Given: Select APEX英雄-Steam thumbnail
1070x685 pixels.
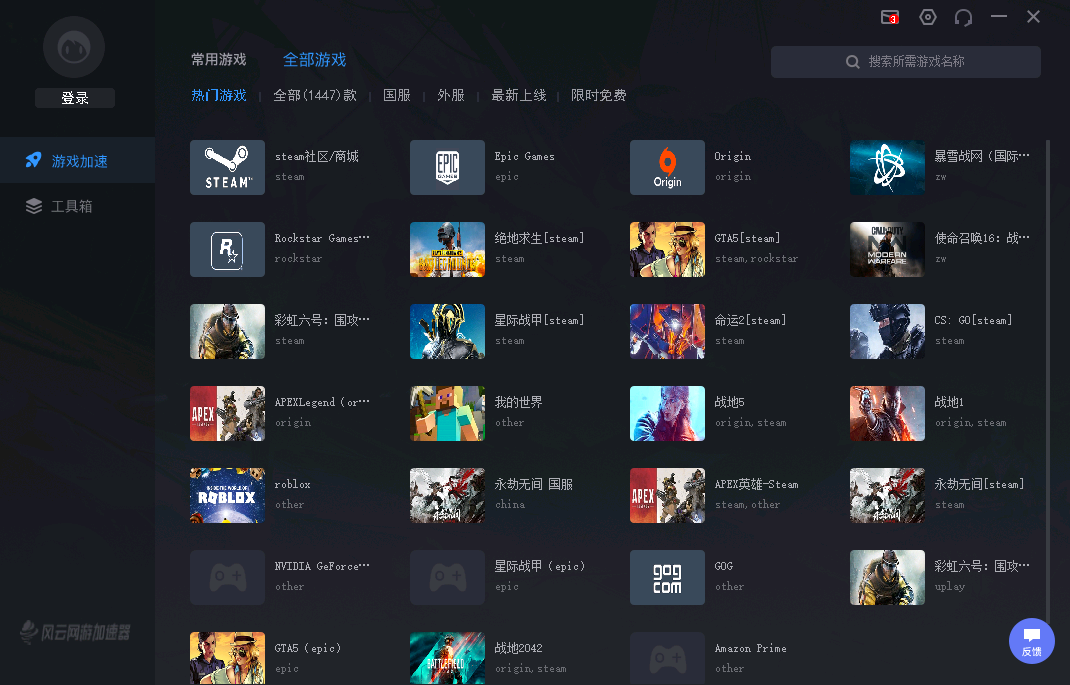Looking at the screenshot, I should (667, 495).
